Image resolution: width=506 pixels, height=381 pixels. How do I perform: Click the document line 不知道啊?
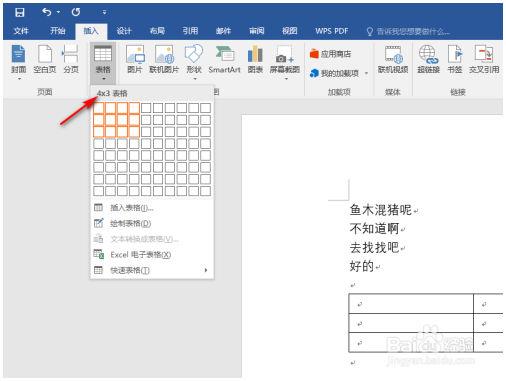(x=374, y=229)
